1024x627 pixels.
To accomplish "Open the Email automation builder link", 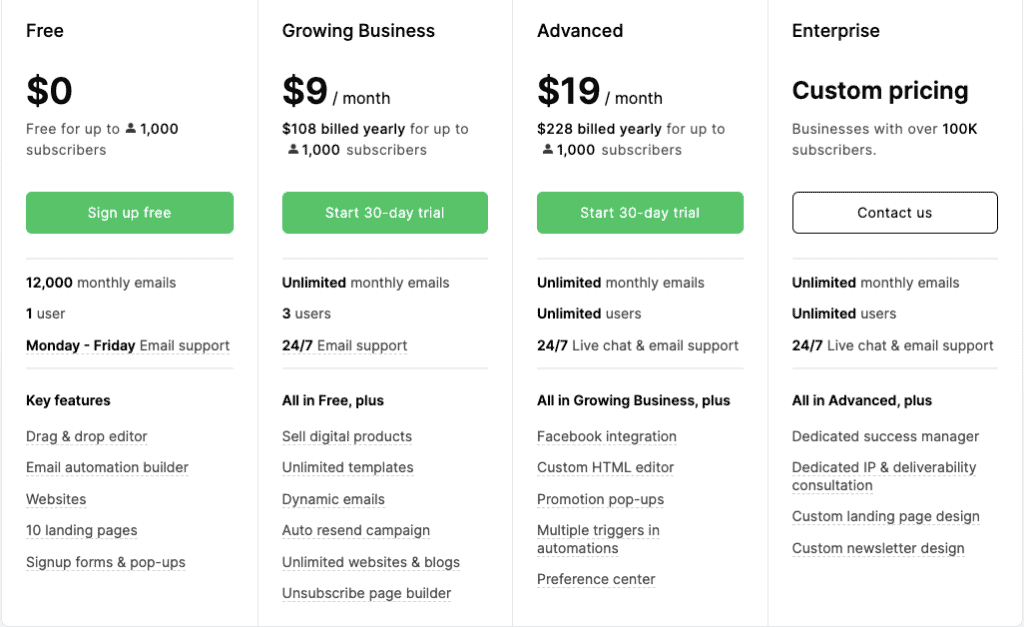I will (x=107, y=467).
